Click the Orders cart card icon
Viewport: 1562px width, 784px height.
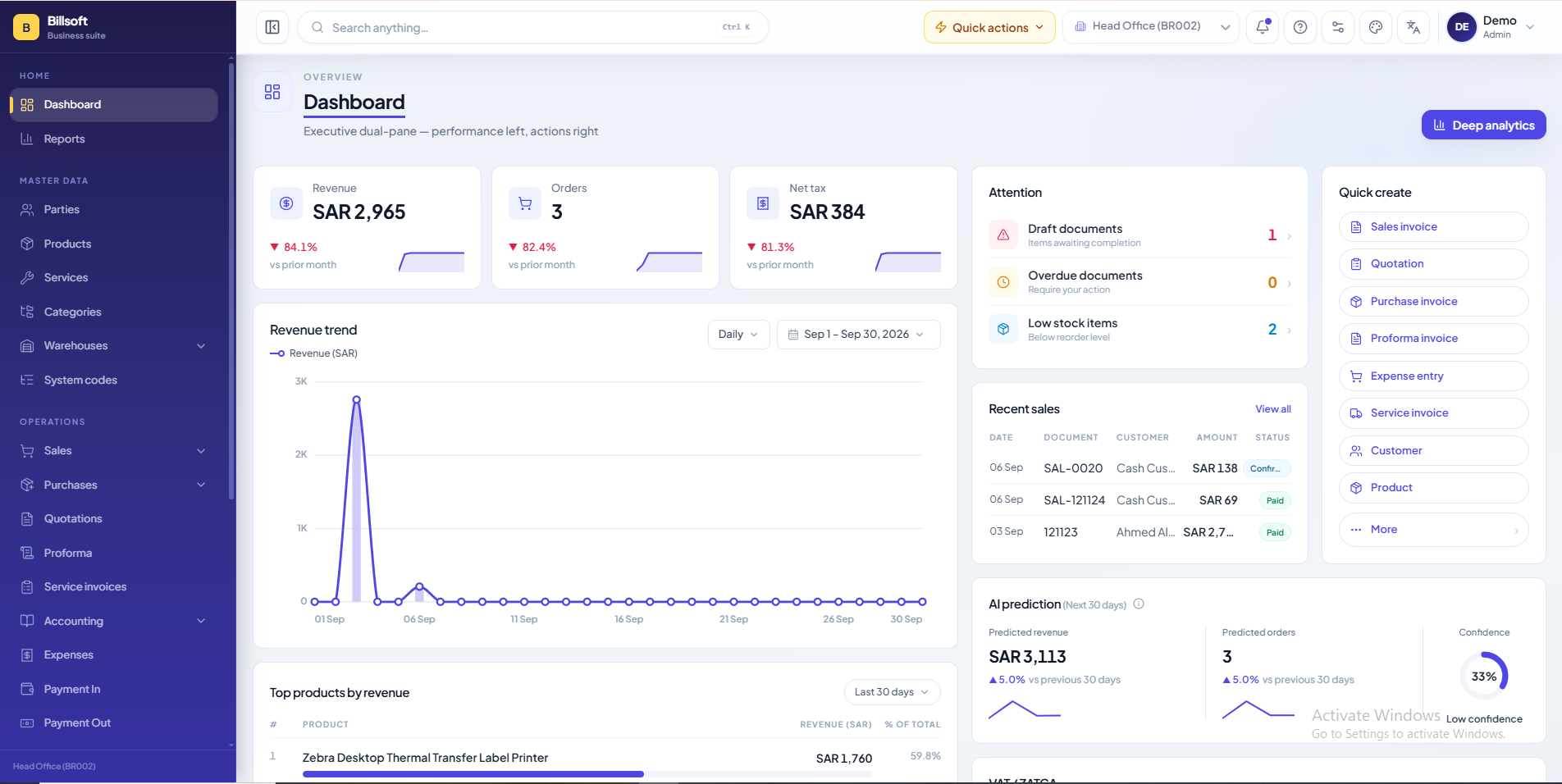525,203
